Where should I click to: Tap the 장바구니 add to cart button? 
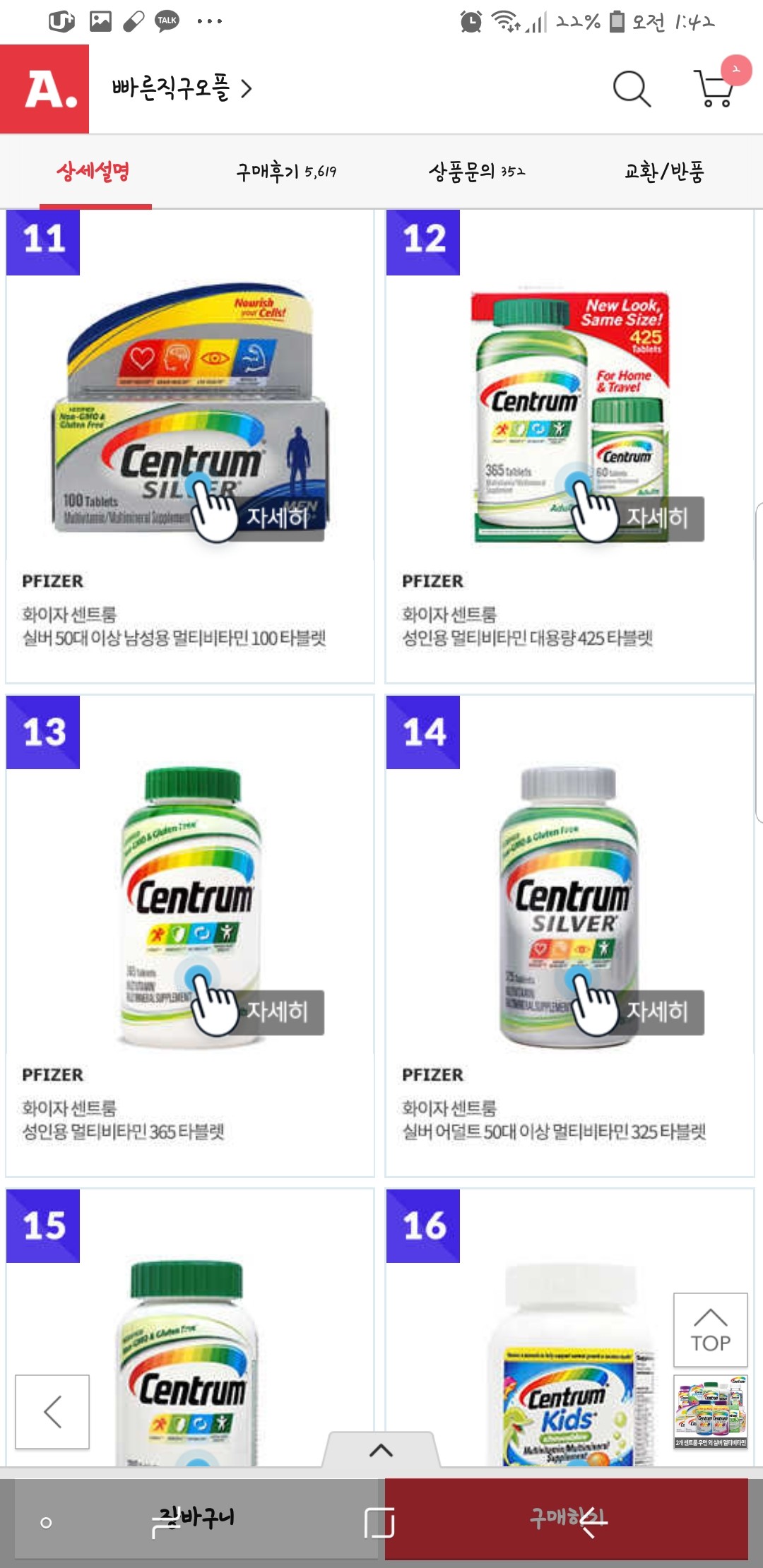point(196,1519)
